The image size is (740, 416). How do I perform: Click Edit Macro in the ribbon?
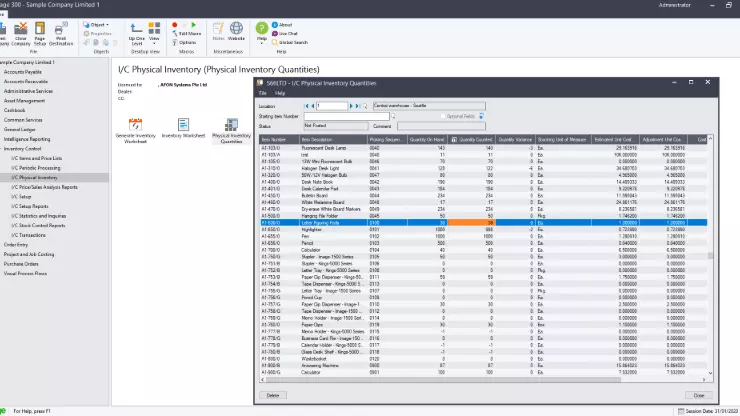click(x=187, y=34)
